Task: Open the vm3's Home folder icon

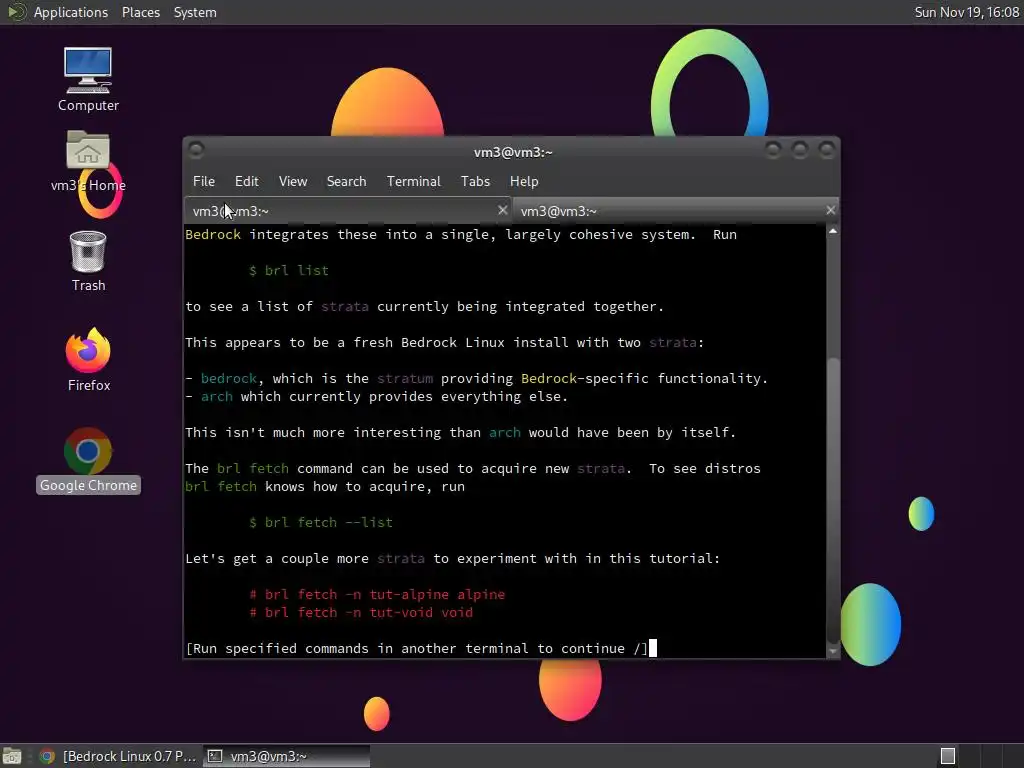Action: click(x=88, y=161)
